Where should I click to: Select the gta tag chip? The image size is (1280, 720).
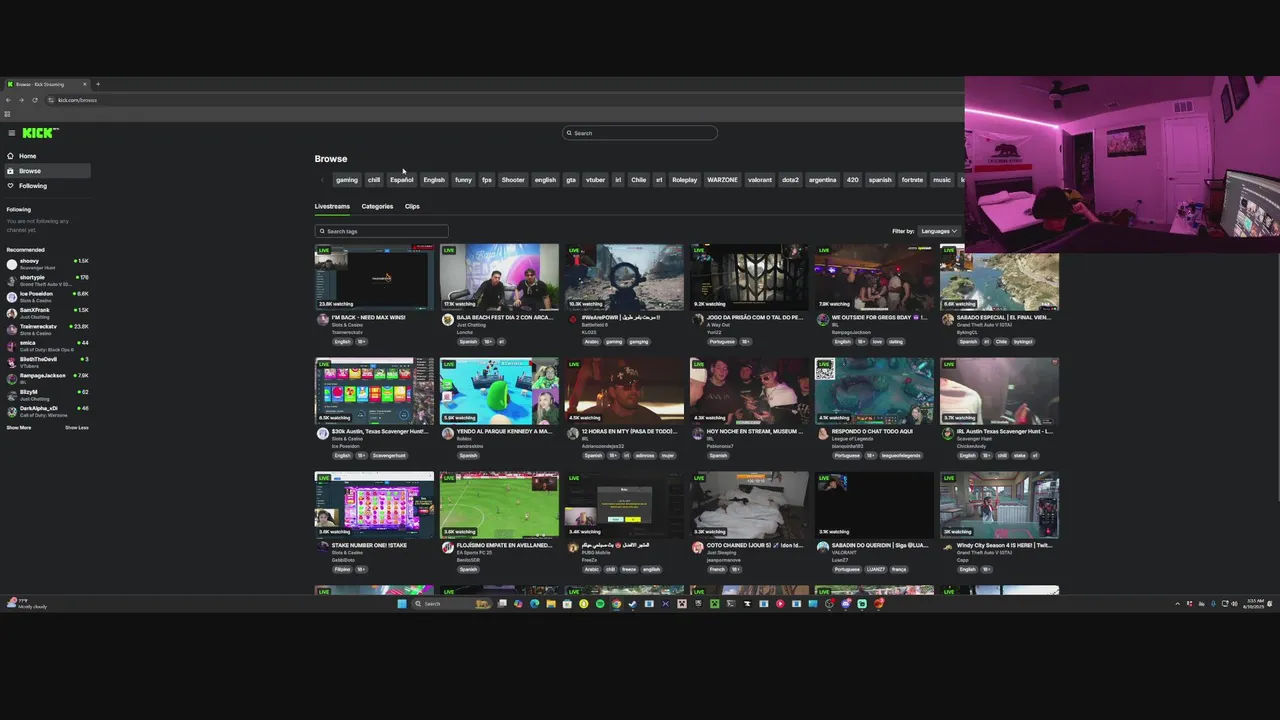[x=571, y=180]
